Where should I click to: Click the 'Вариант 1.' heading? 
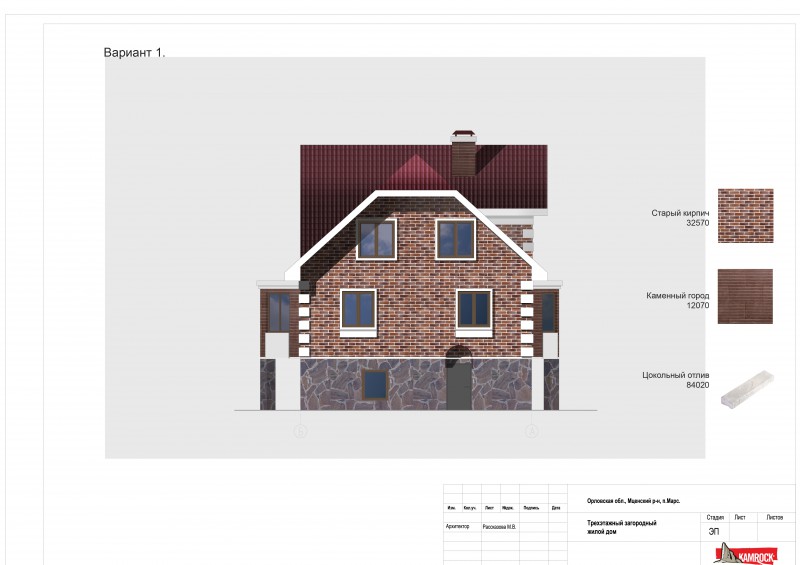pyautogui.click(x=134, y=53)
